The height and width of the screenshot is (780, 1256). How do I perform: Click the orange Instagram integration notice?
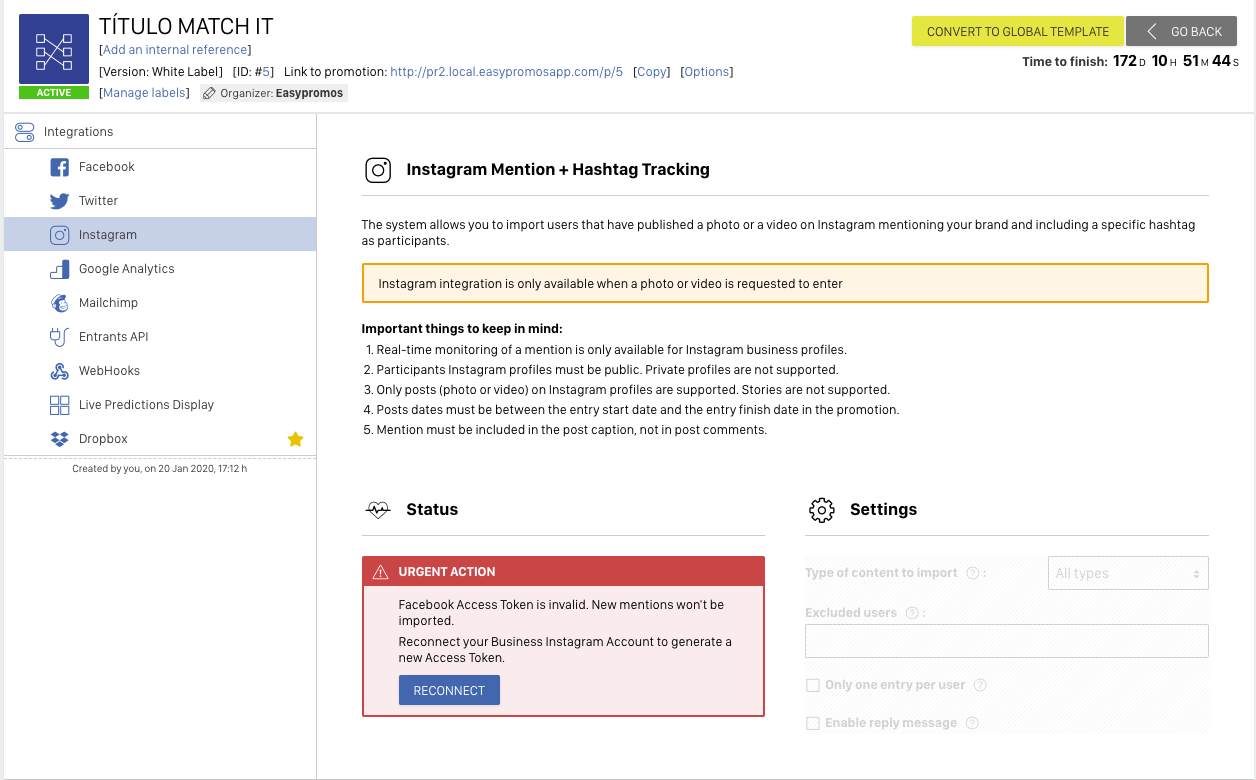tap(785, 283)
